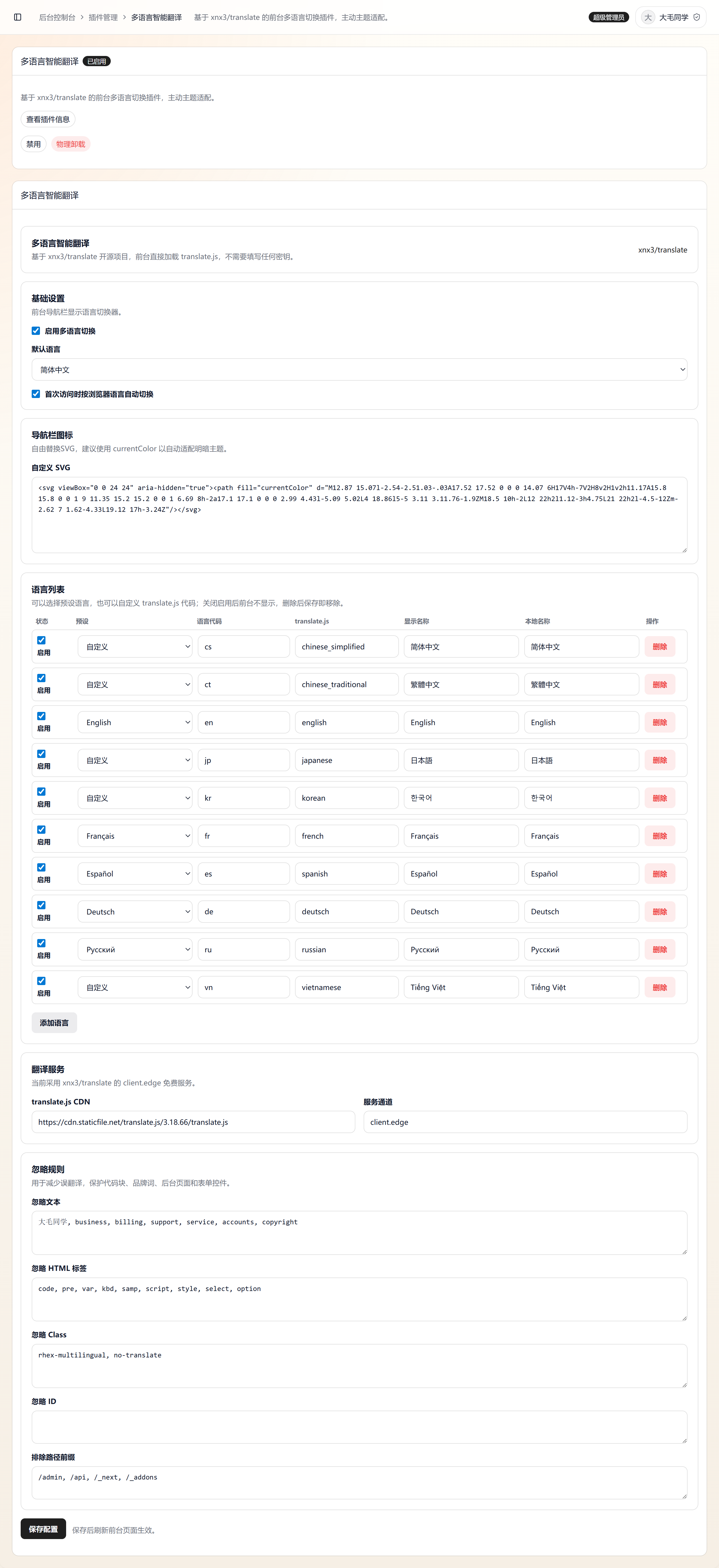Click the 忽略 Class textarea
Viewport: 719px width, 1568px height.
[360, 1366]
